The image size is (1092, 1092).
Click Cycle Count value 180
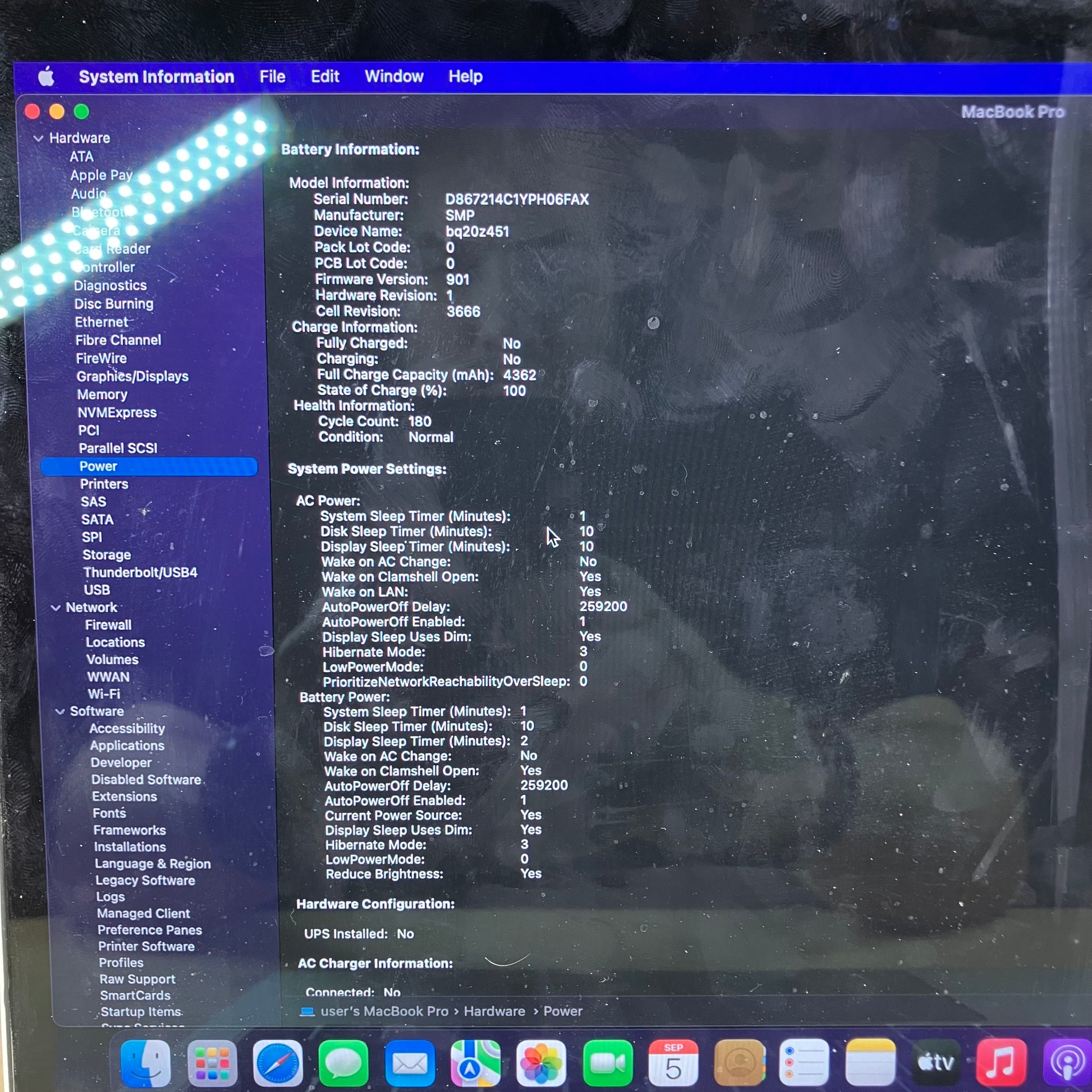coord(419,421)
